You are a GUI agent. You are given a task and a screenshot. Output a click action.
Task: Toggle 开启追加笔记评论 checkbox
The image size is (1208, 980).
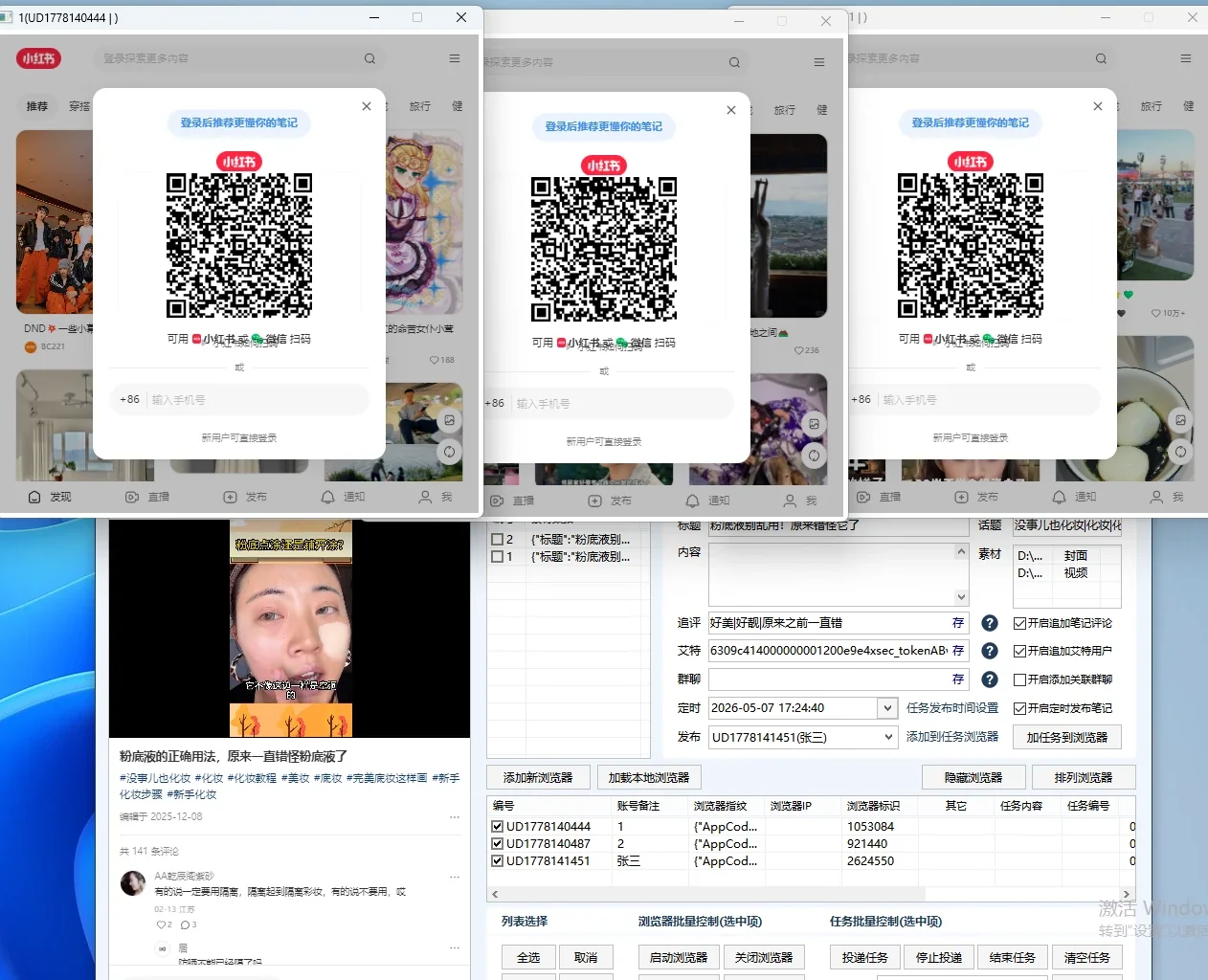[1019, 623]
